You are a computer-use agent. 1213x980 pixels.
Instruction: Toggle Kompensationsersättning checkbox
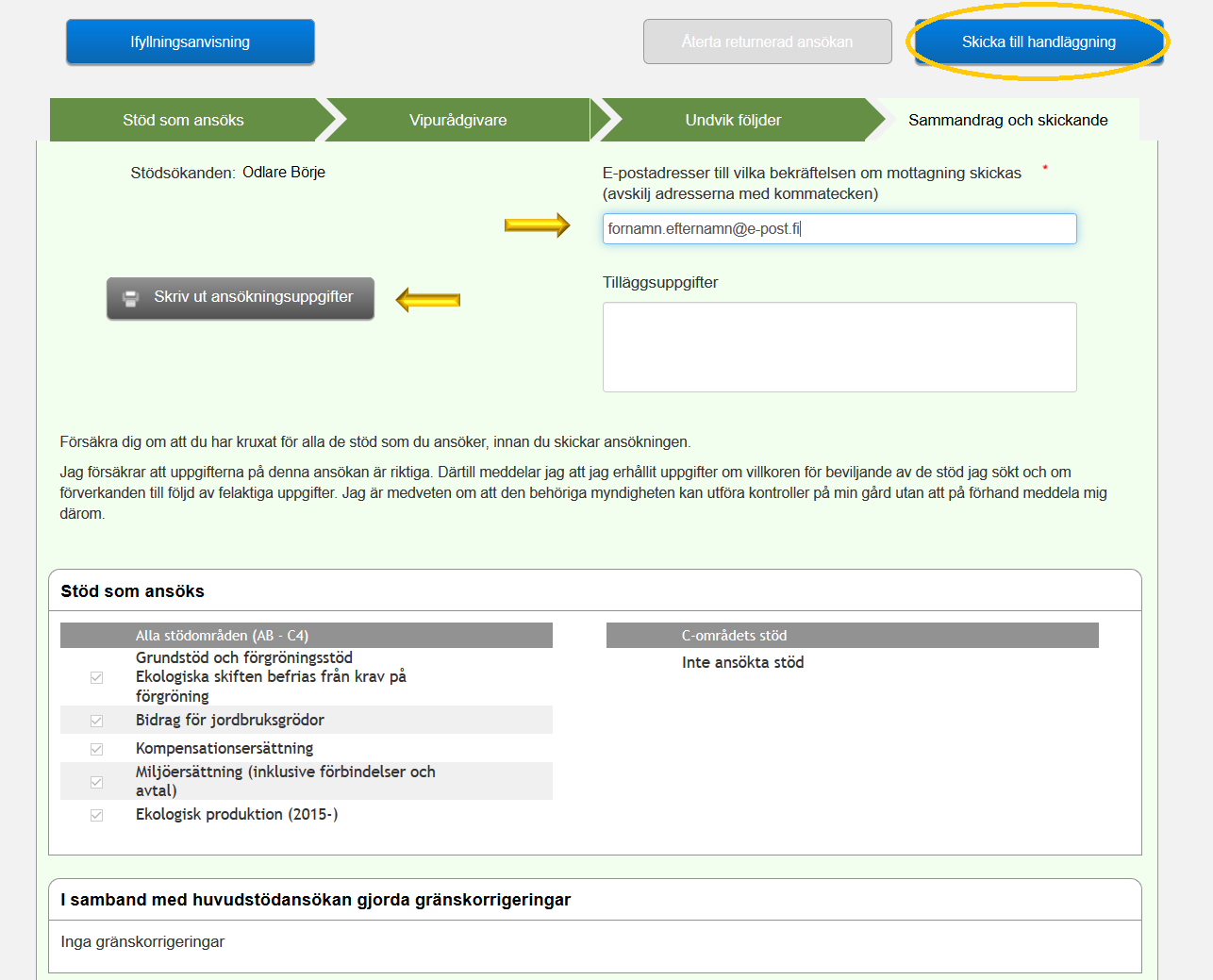96,749
